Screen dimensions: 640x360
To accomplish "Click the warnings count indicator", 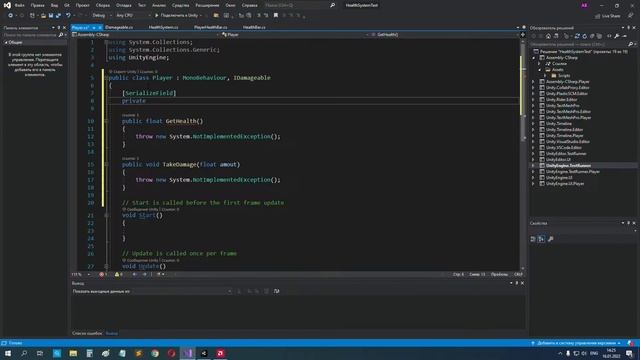I will click(x=119, y=274).
